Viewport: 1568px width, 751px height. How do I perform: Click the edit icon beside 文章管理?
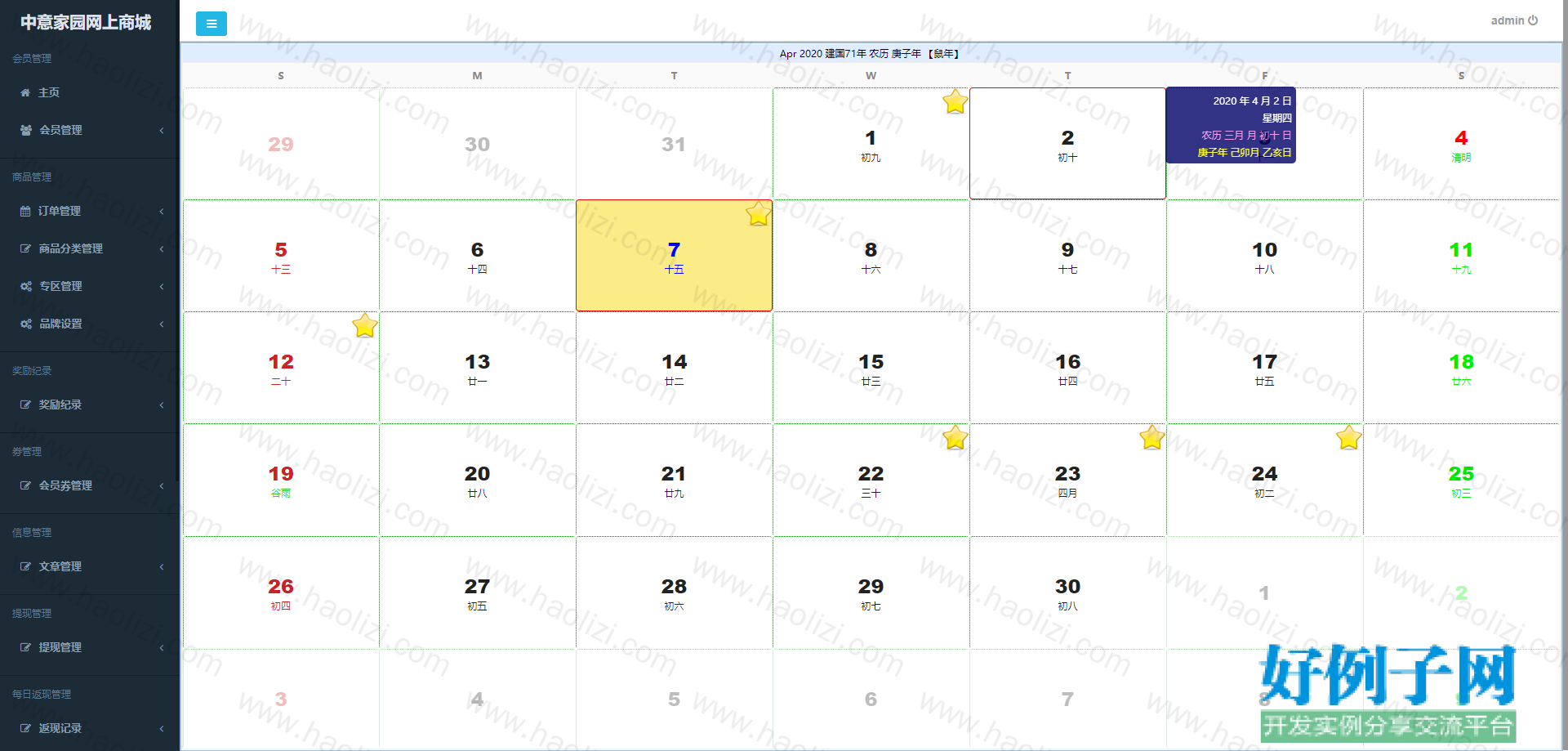coord(25,566)
